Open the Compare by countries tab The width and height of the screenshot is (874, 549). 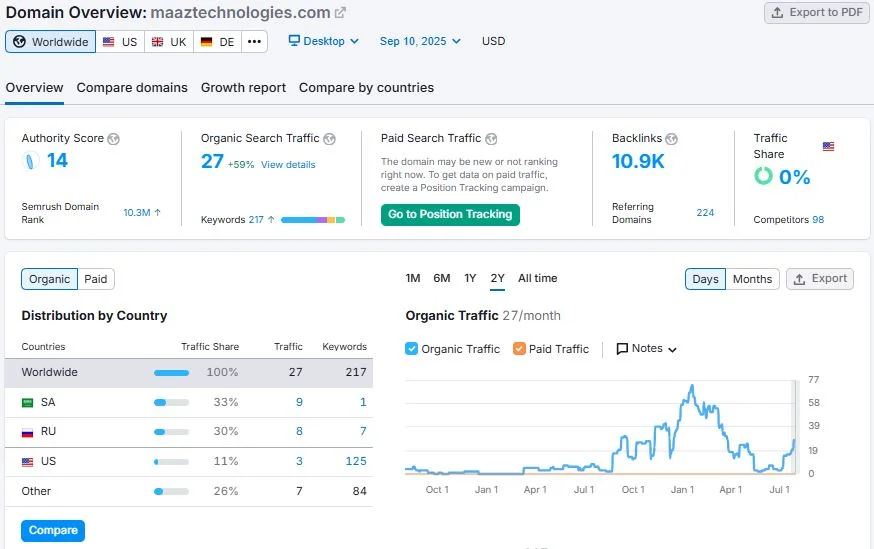366,88
